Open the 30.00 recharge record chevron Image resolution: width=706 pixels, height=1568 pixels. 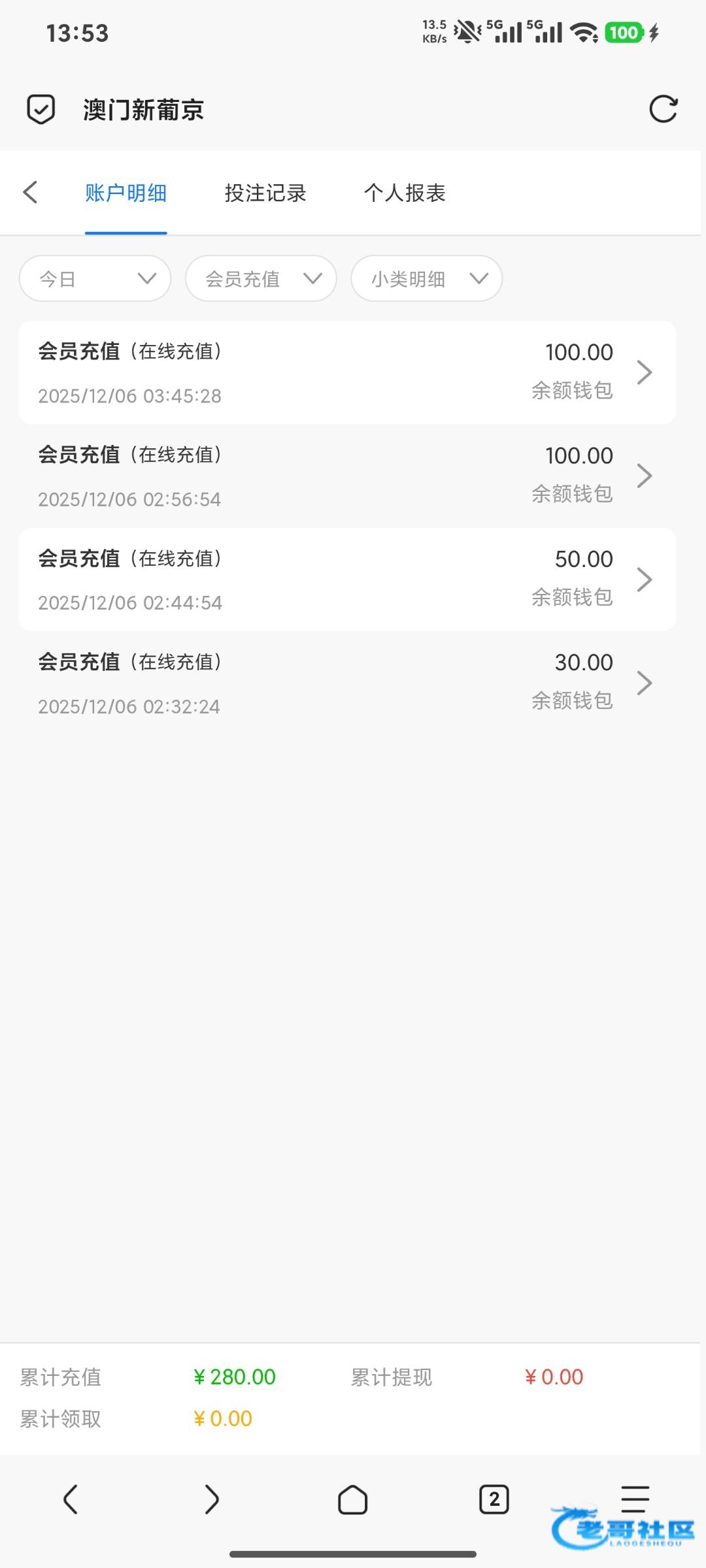pyautogui.click(x=645, y=683)
